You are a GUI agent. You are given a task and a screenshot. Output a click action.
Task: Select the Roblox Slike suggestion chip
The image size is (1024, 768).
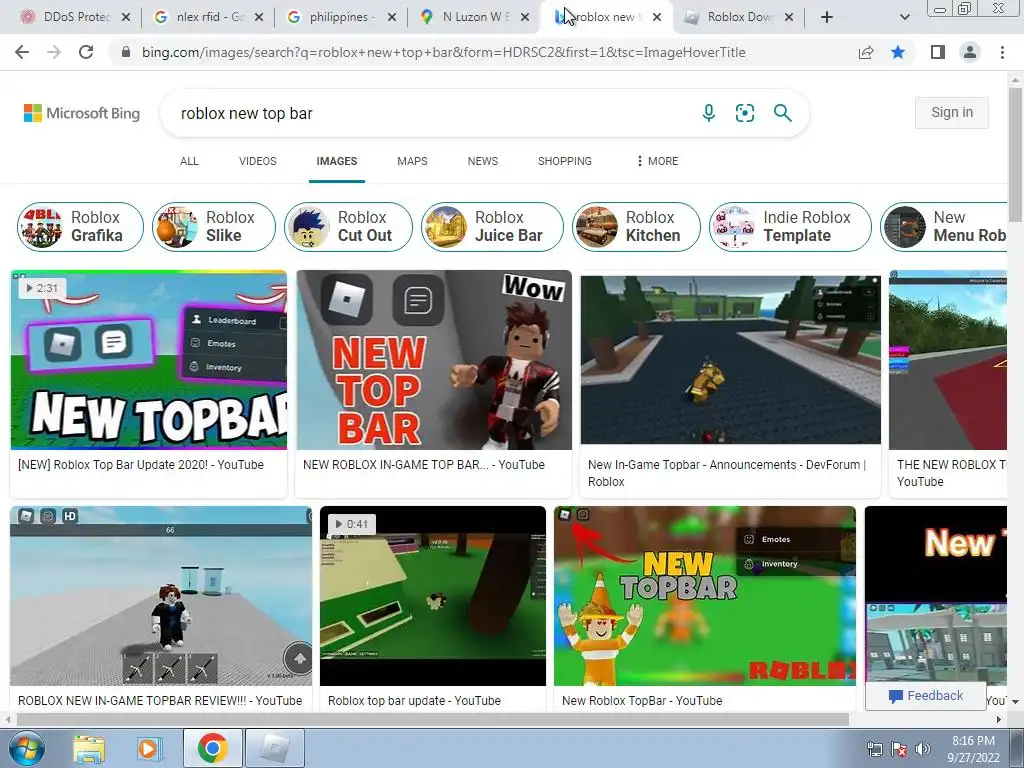click(214, 226)
